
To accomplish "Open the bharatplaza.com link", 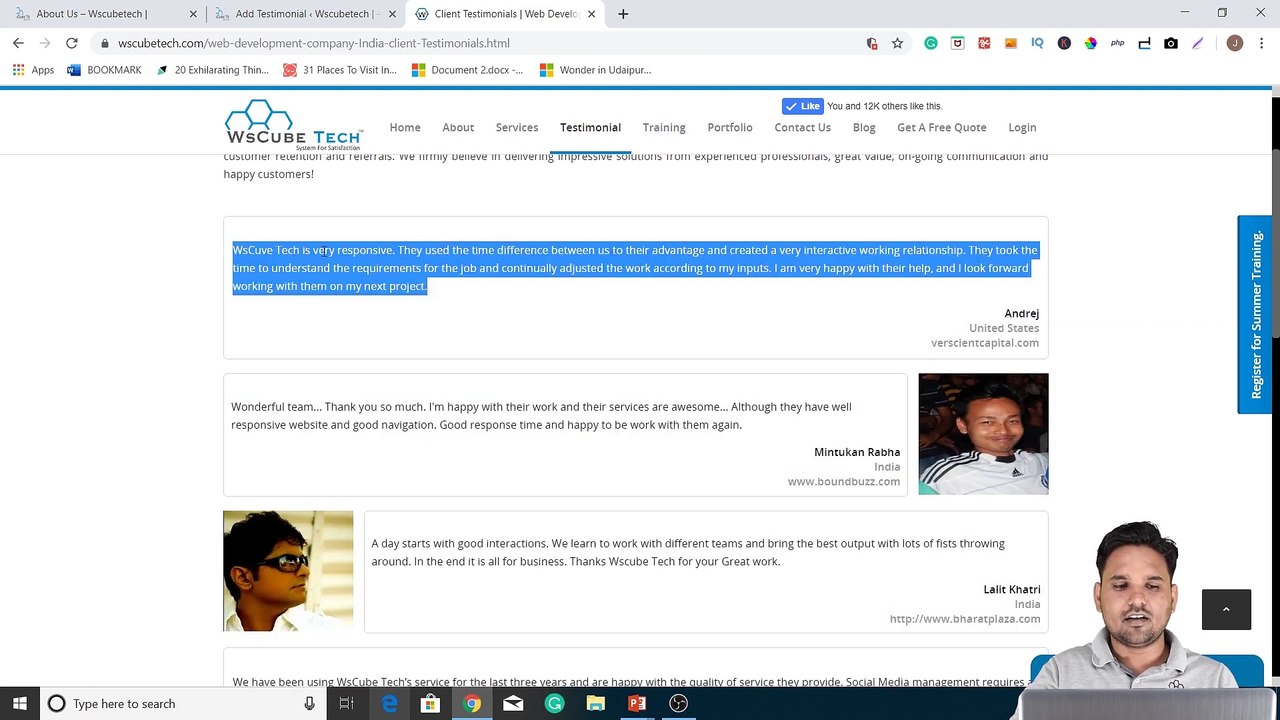I will coord(965,619).
